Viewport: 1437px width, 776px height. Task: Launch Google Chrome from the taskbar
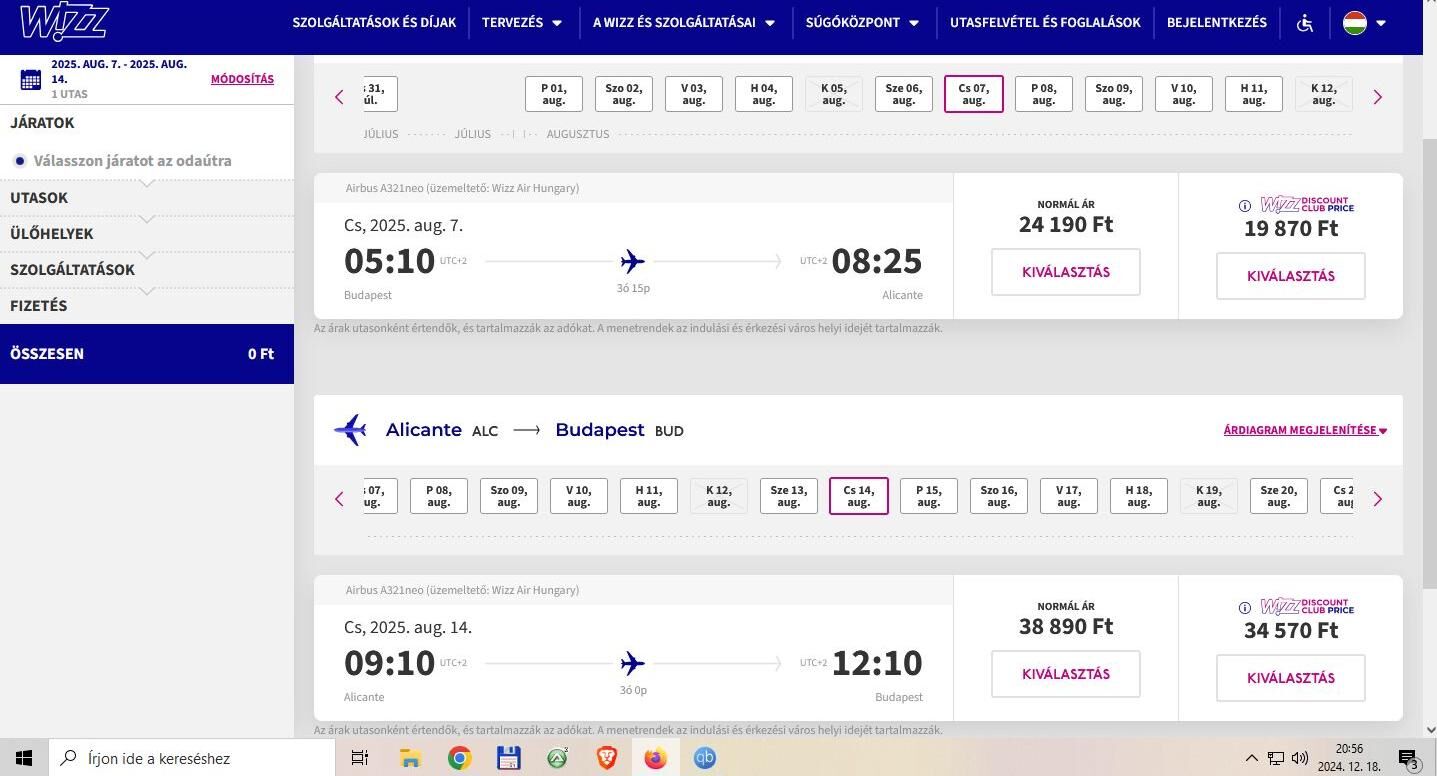(x=459, y=758)
